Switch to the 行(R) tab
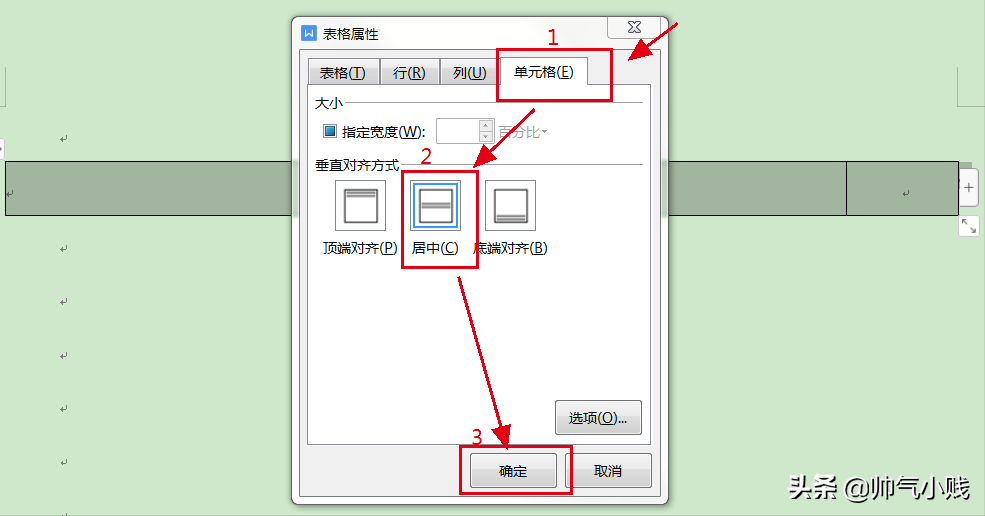 click(x=409, y=73)
